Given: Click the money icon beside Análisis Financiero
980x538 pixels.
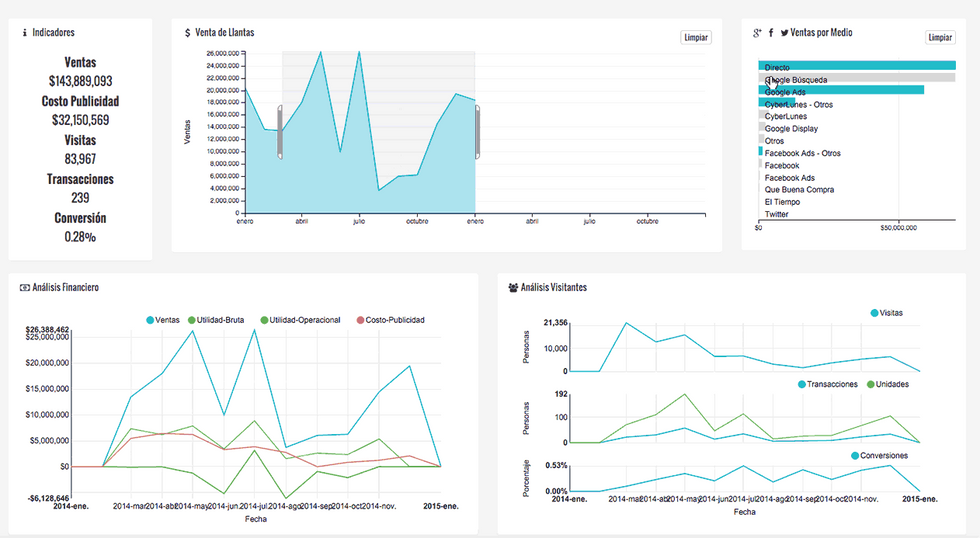Looking at the screenshot, I should point(25,287).
